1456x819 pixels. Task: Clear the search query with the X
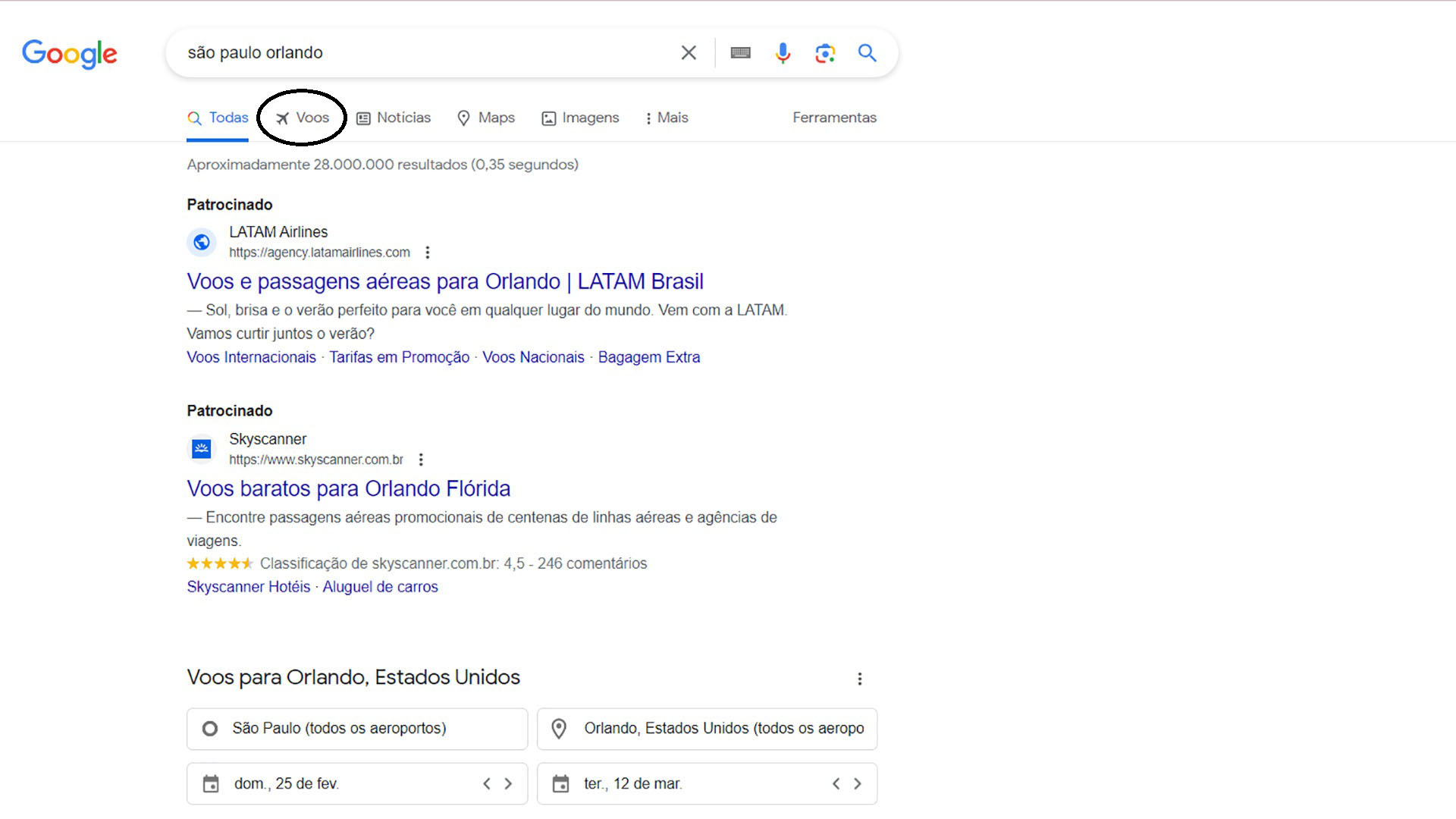tap(689, 52)
